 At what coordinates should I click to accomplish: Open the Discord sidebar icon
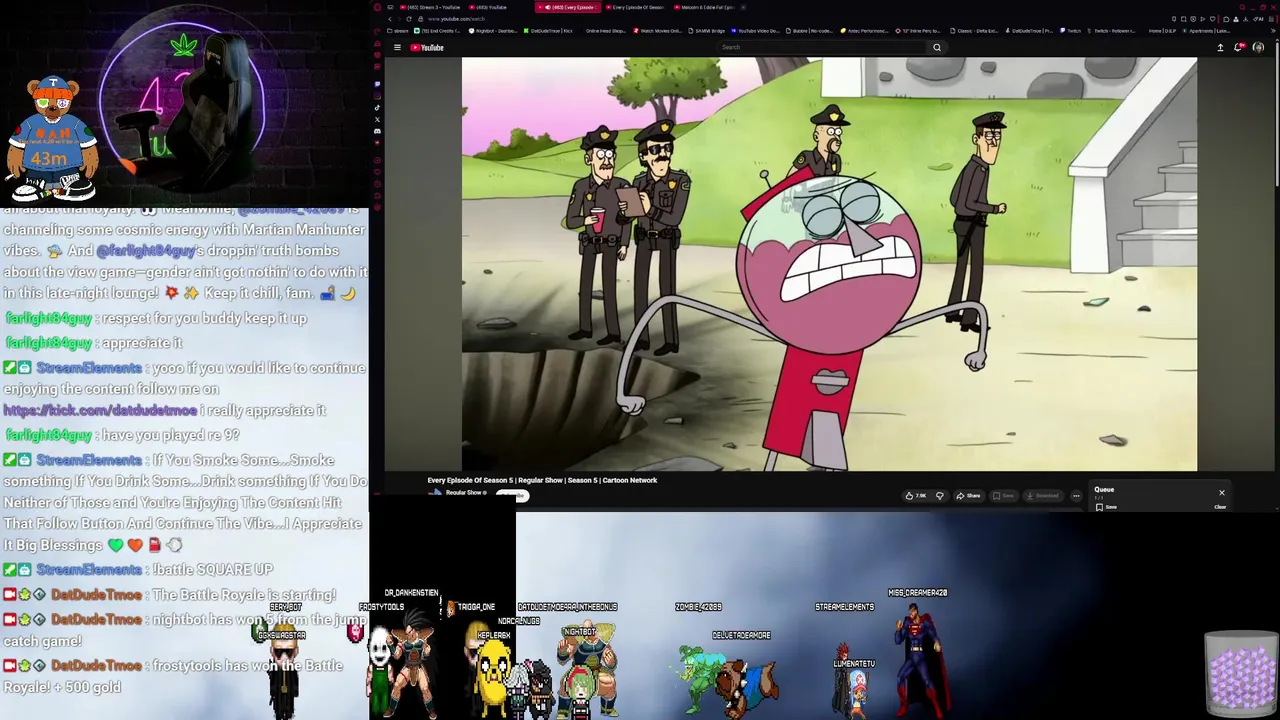pyautogui.click(x=377, y=131)
